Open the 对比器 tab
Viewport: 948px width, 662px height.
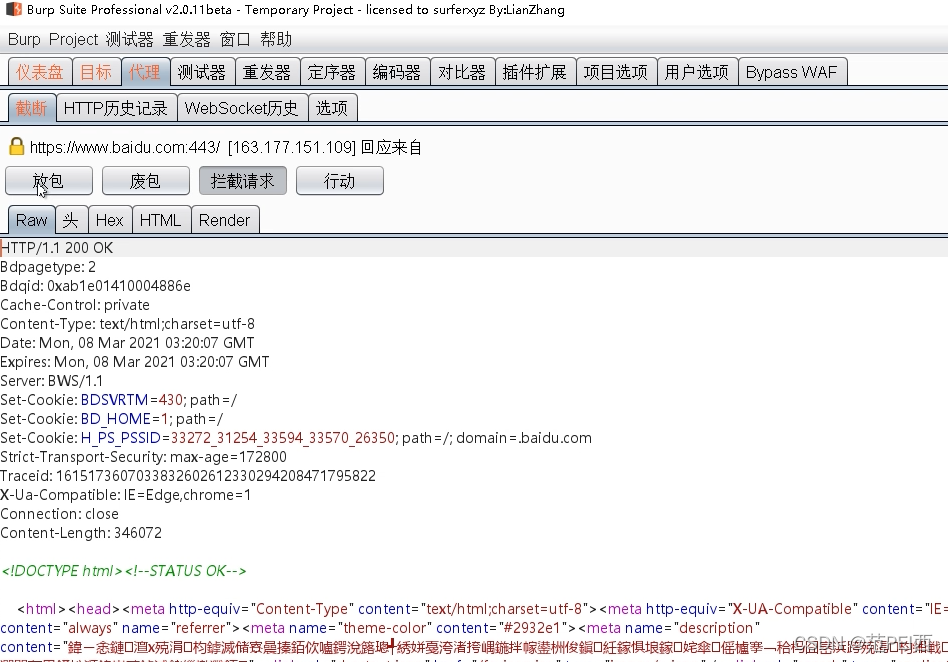coord(462,73)
